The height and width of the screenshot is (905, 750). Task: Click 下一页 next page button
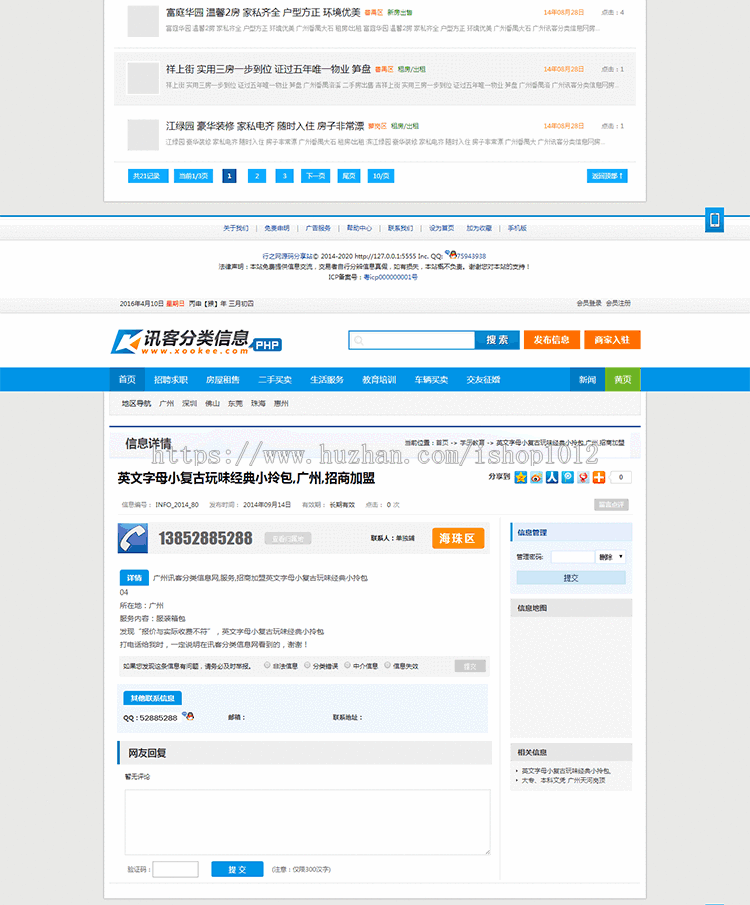point(315,176)
